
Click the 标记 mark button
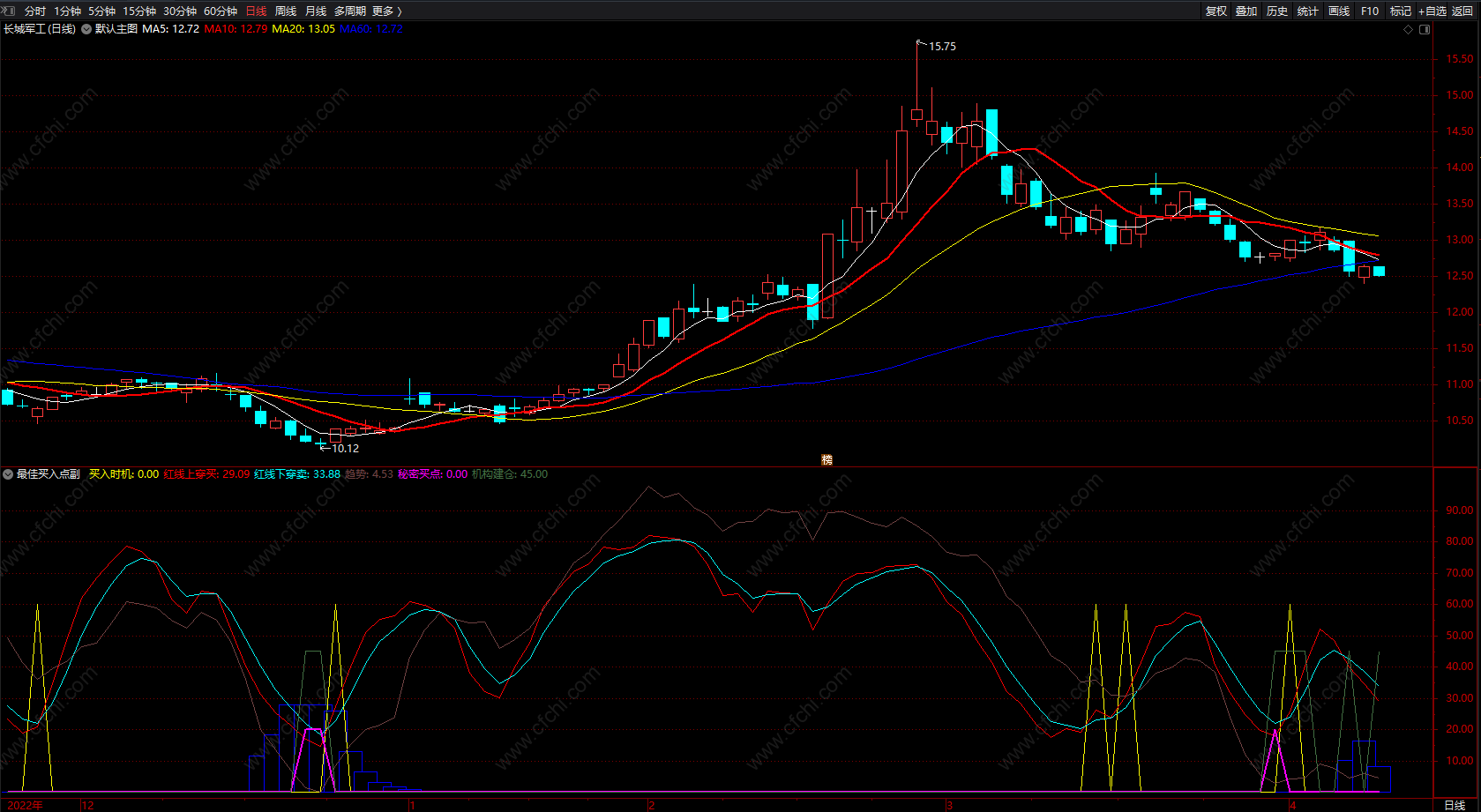click(1401, 11)
